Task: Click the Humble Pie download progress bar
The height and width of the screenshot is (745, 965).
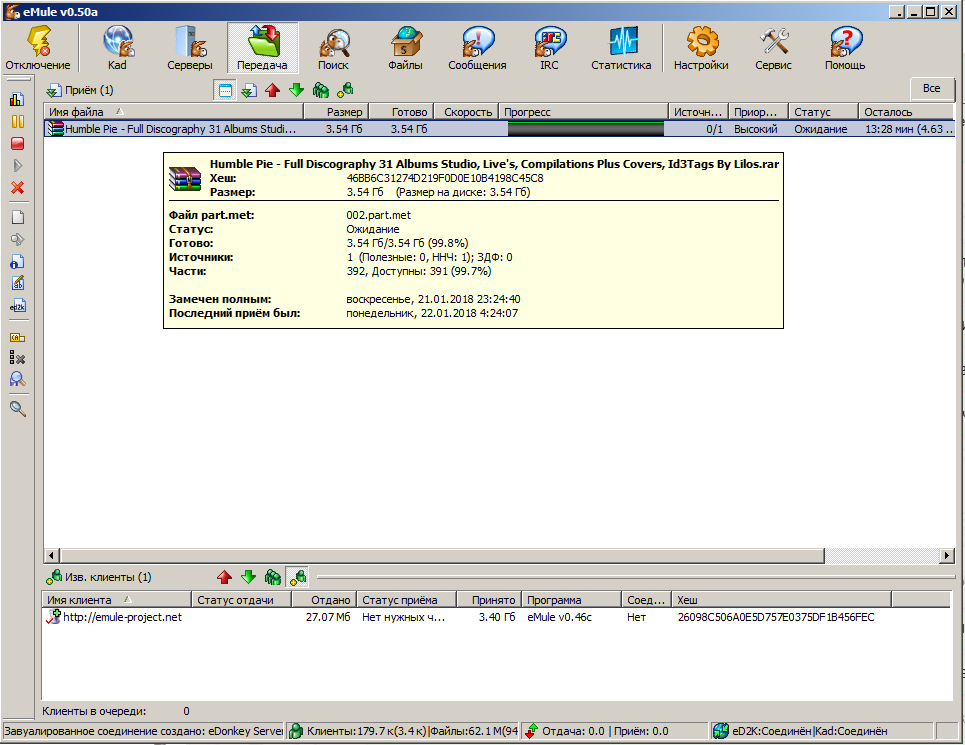Action: [x=586, y=129]
